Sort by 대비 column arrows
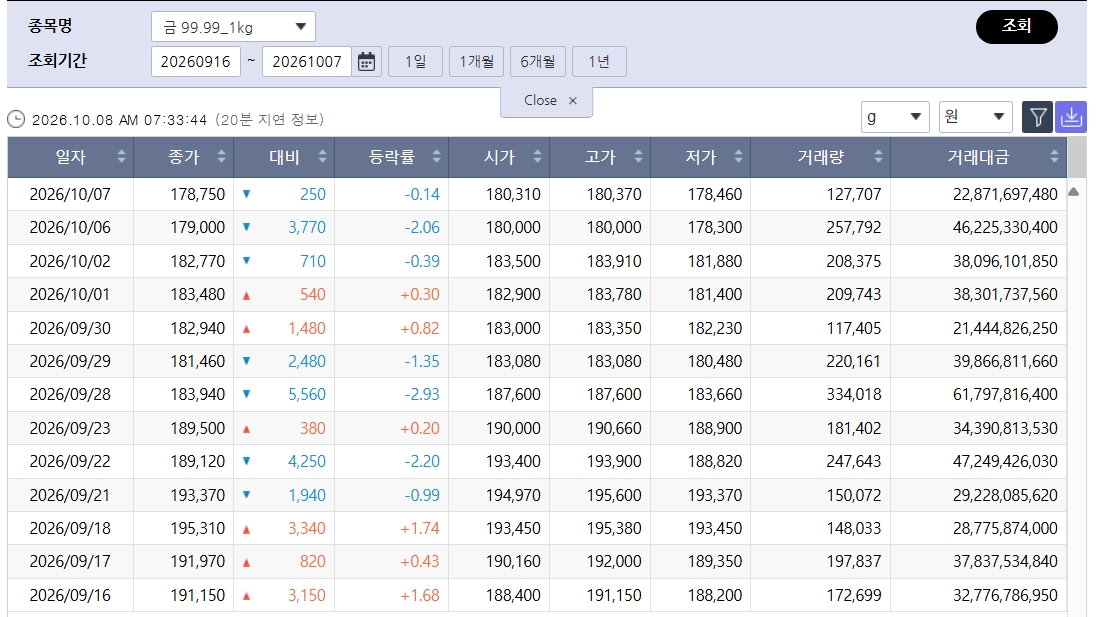This screenshot has height=617, width=1101. coord(322,157)
